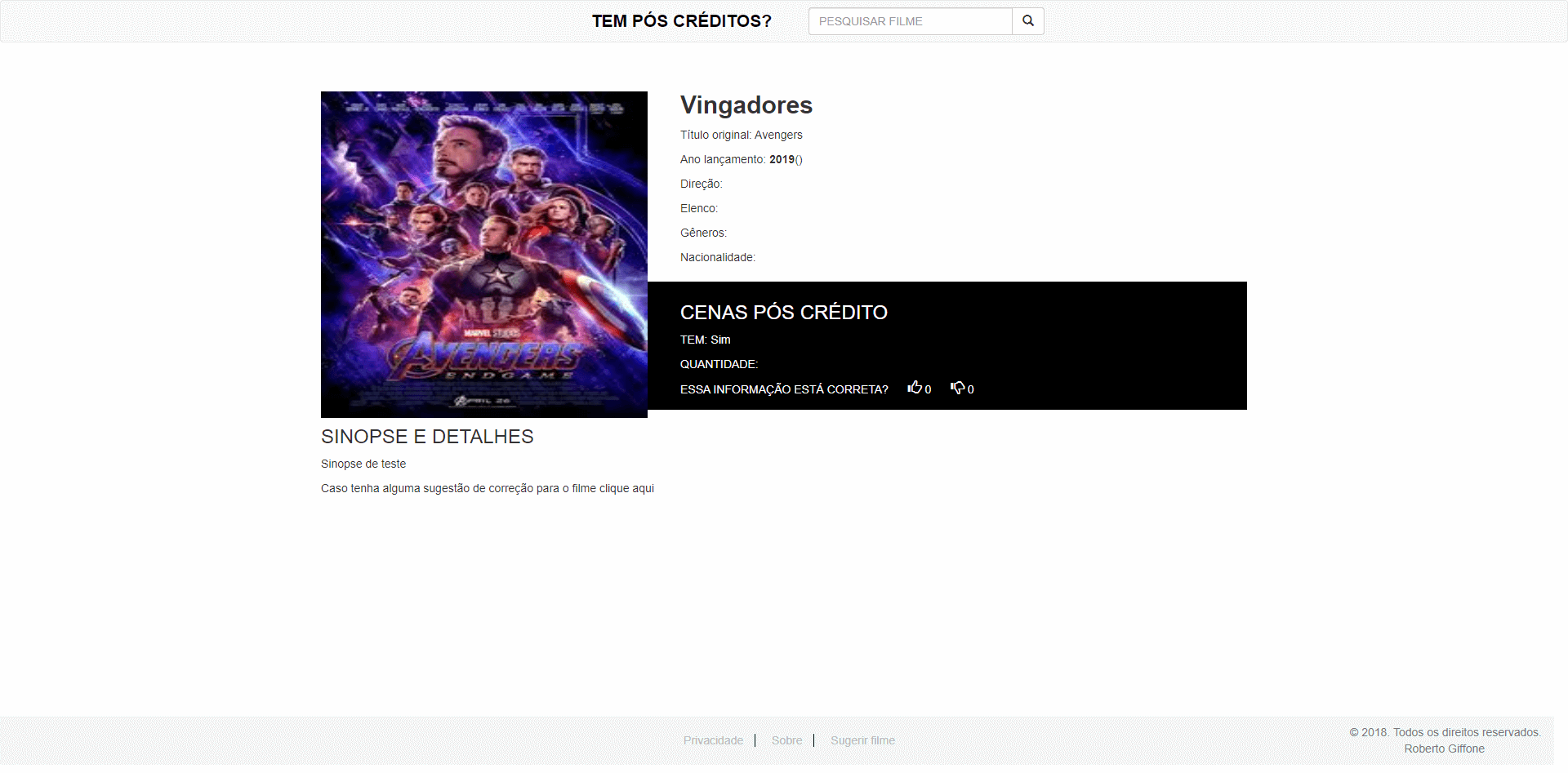The width and height of the screenshot is (1568, 773).
Task: Select the original title 'Avengers' text
Action: tap(778, 135)
